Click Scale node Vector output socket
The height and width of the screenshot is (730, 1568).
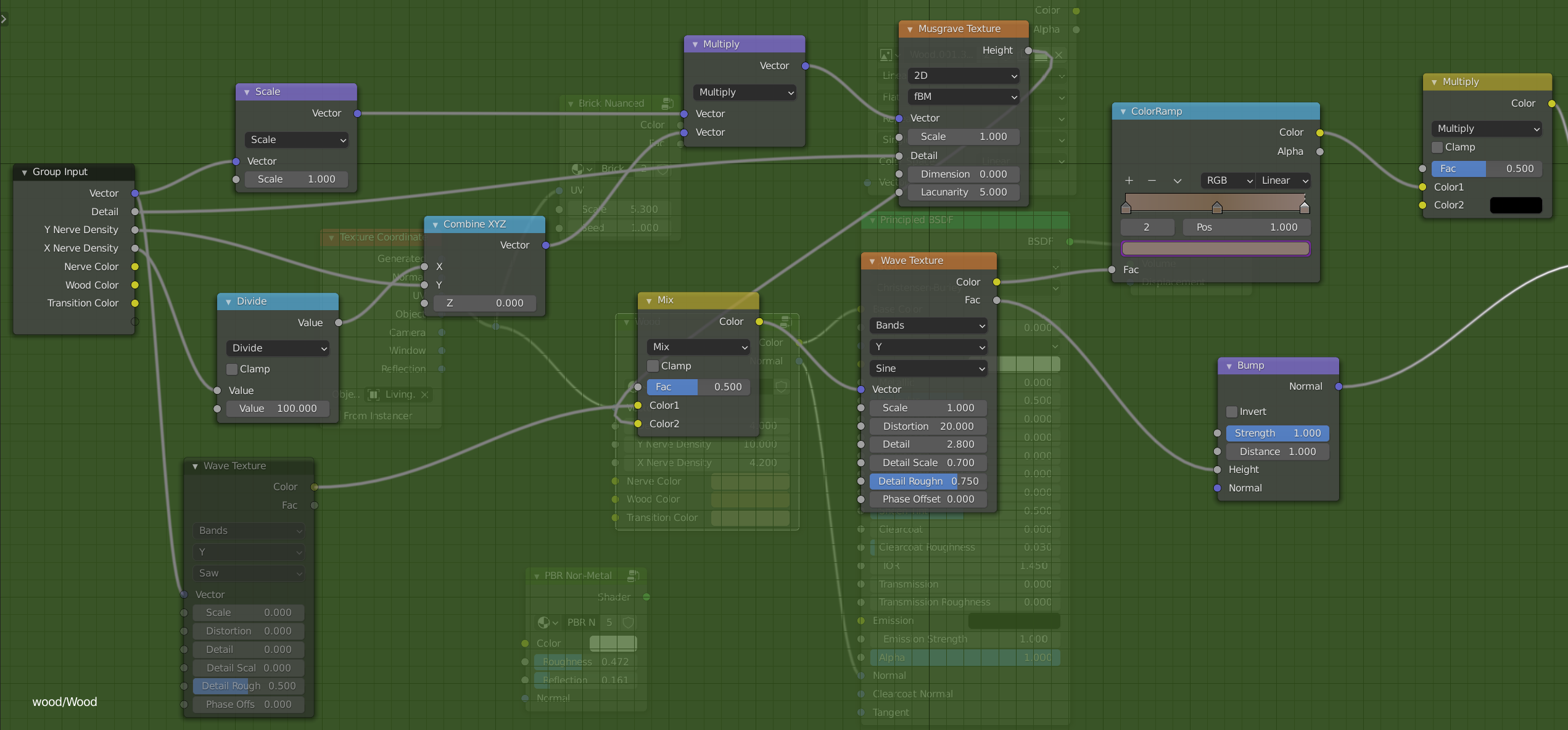(357, 113)
